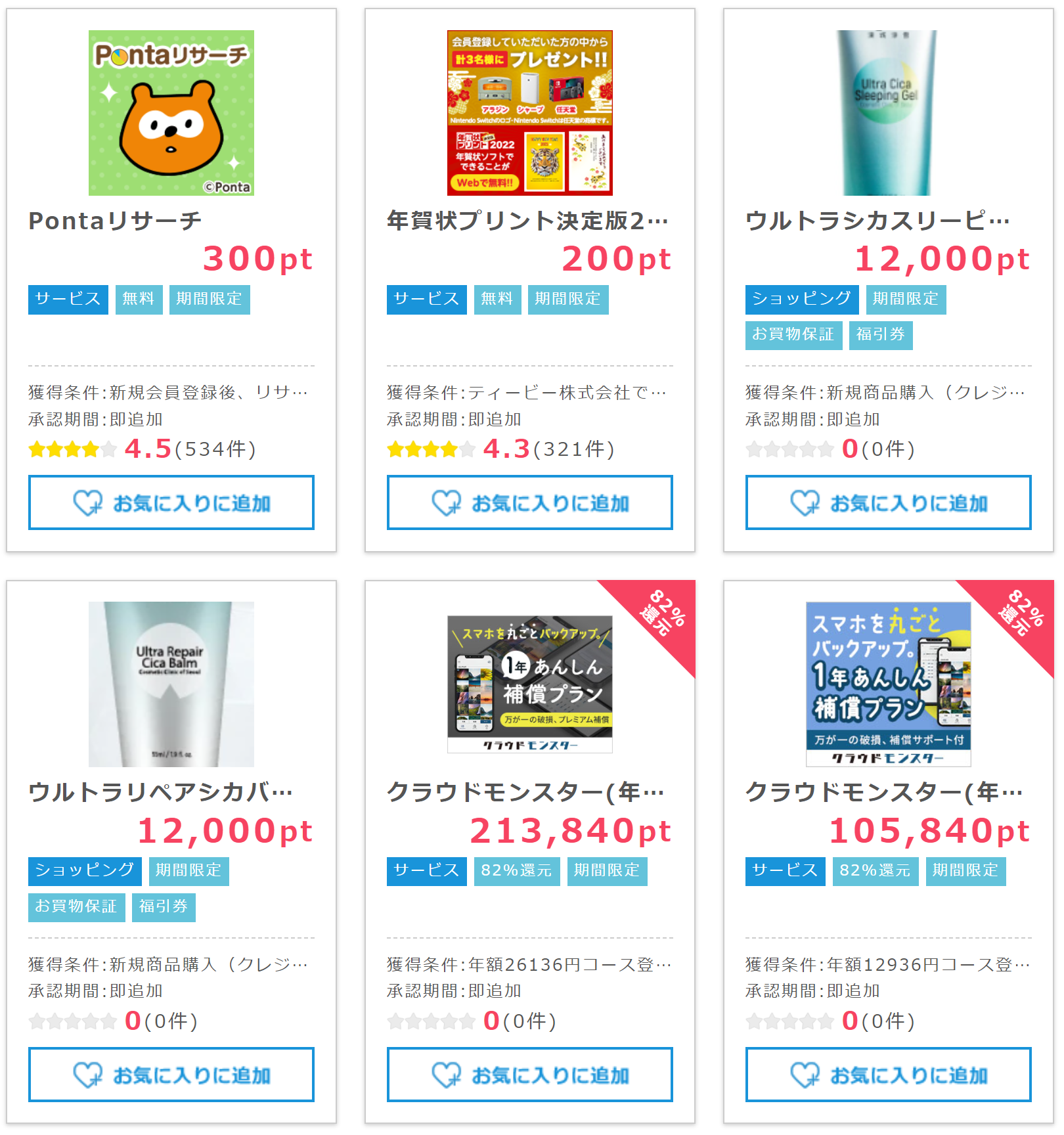Select ショッピング tag on ウルトラシカスリーピ card
This screenshot has height=1135, width=1064.
pos(802,300)
